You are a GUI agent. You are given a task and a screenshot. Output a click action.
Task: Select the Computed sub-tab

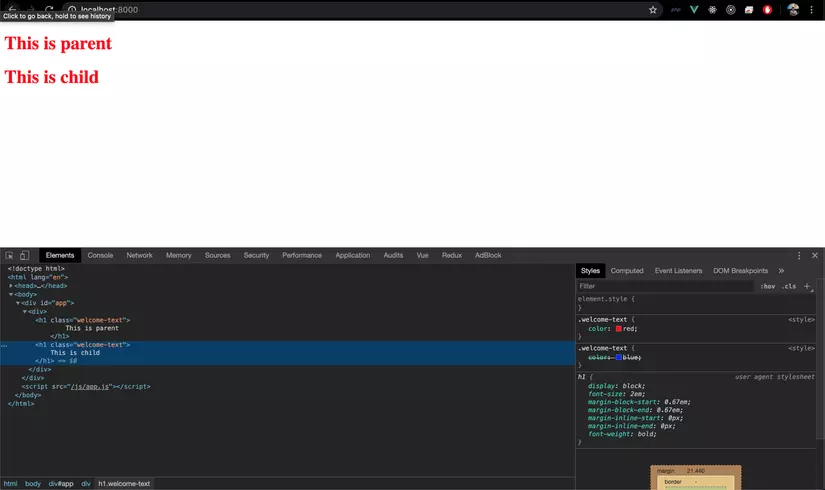[x=627, y=271]
